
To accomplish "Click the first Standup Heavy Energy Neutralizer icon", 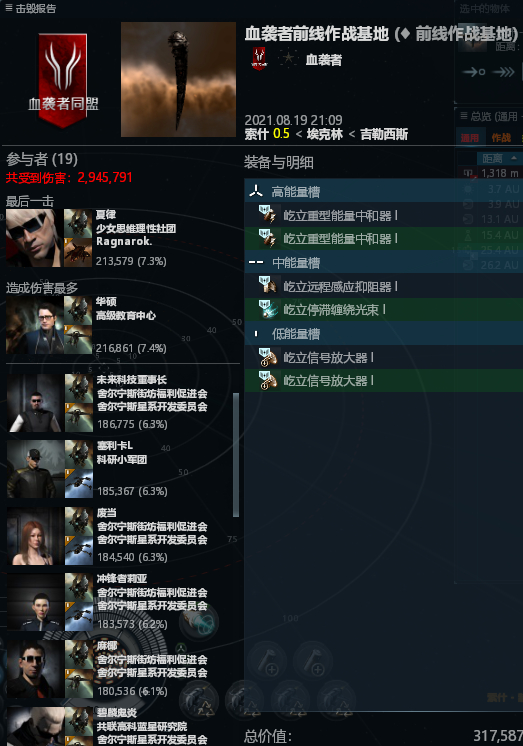I will (267, 215).
